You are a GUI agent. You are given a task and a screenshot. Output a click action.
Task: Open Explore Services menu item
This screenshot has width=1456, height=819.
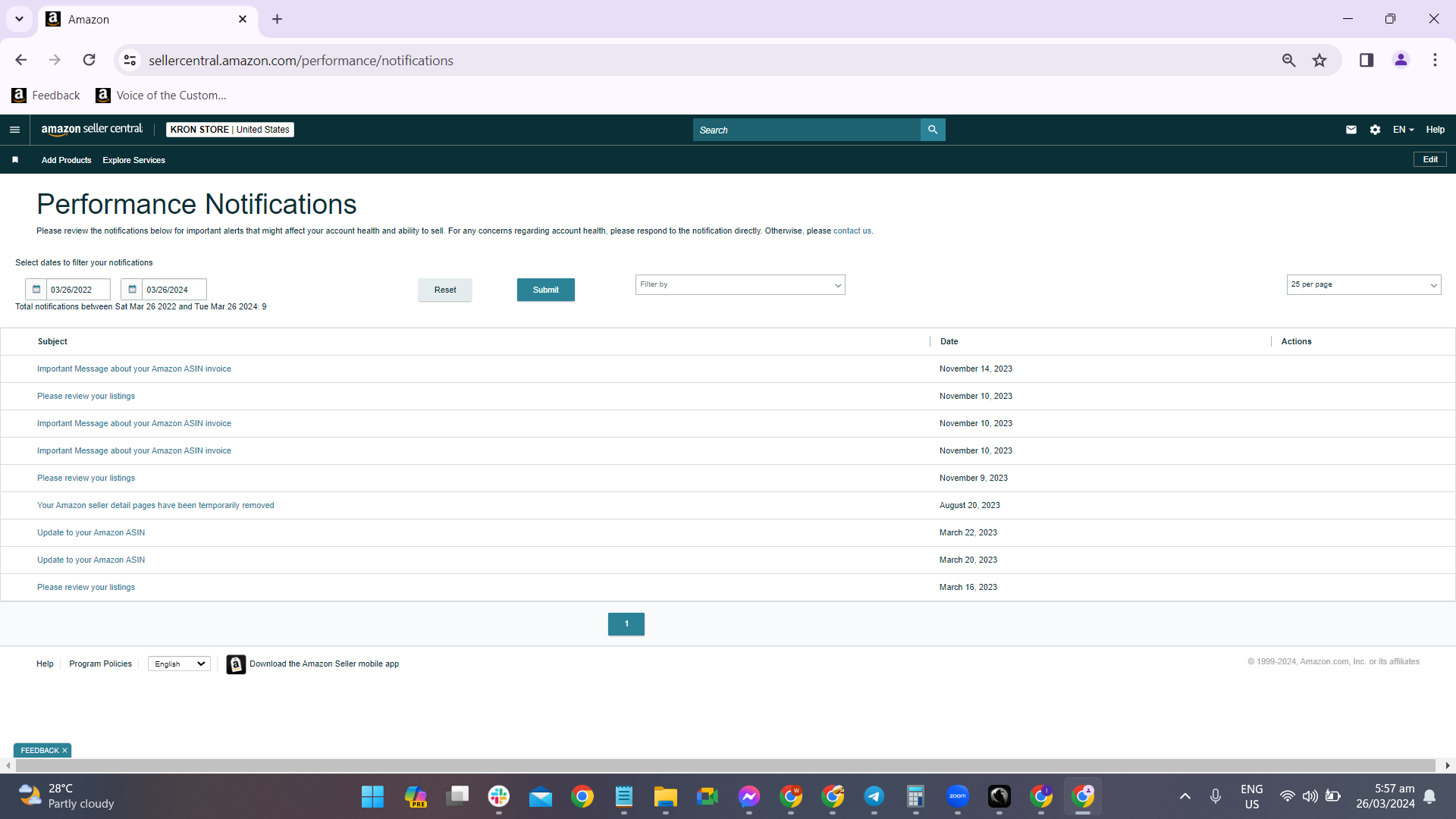click(133, 160)
